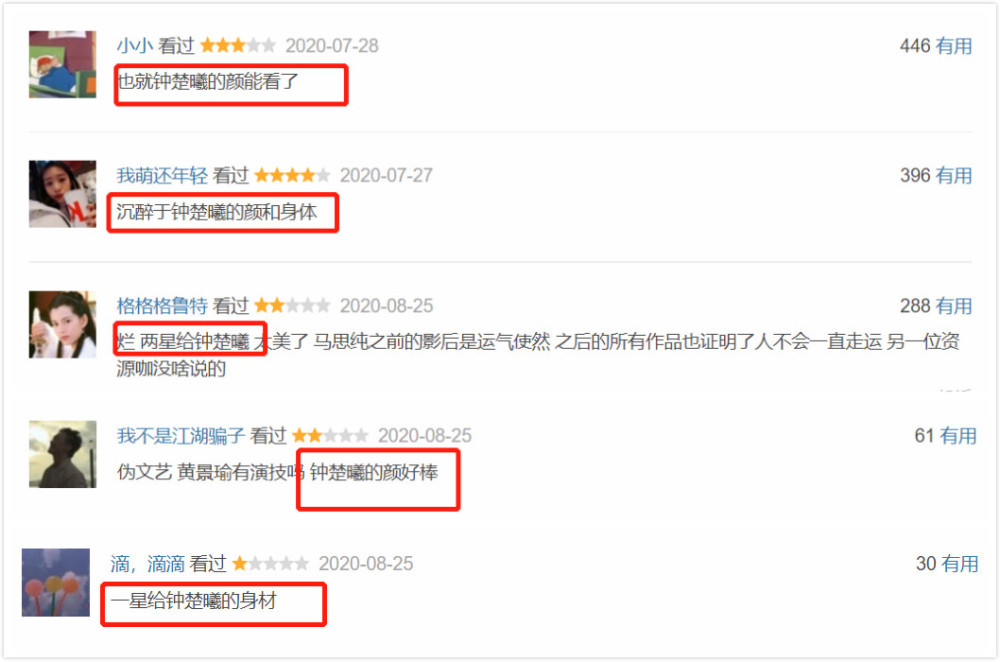Image resolution: width=1000 pixels, height=662 pixels.
Task: Open avatar of user 我萌还年轻
Action: (62, 194)
